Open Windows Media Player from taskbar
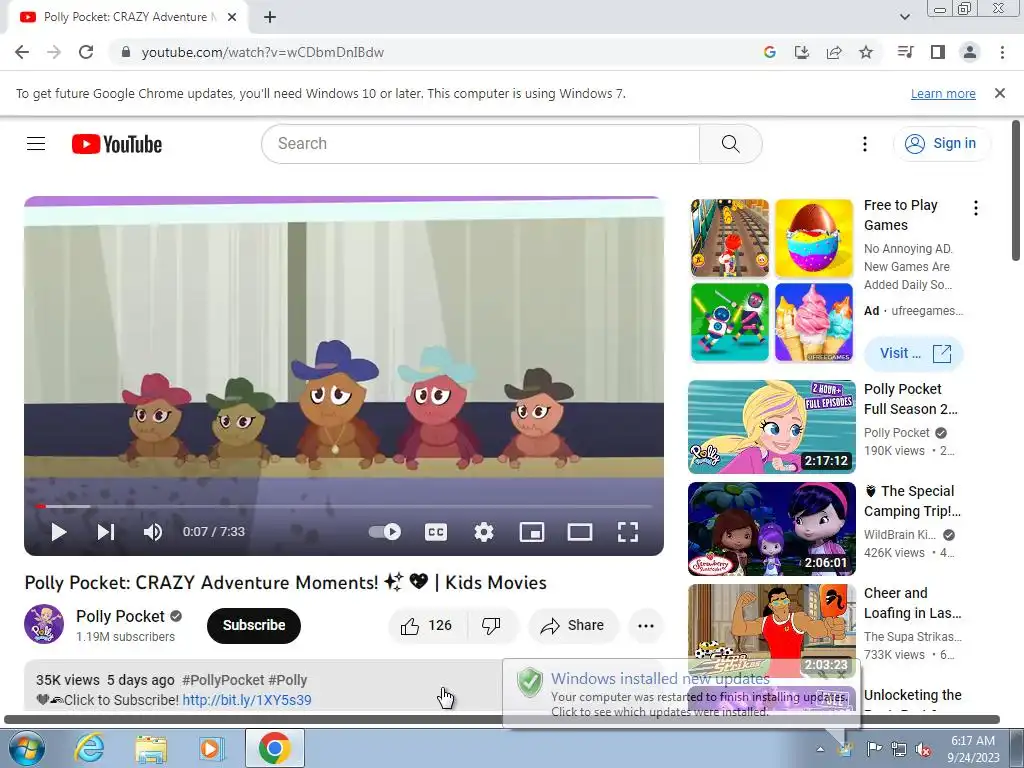This screenshot has height=768, width=1024. (212, 748)
